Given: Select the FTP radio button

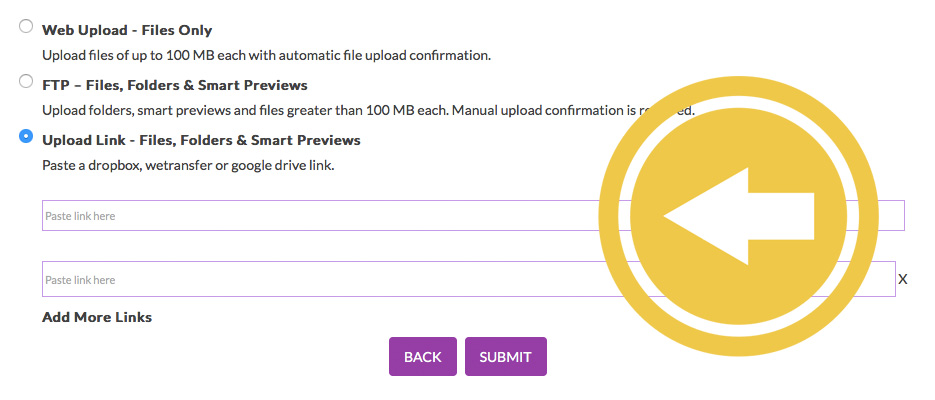Looking at the screenshot, I should point(26,81).
